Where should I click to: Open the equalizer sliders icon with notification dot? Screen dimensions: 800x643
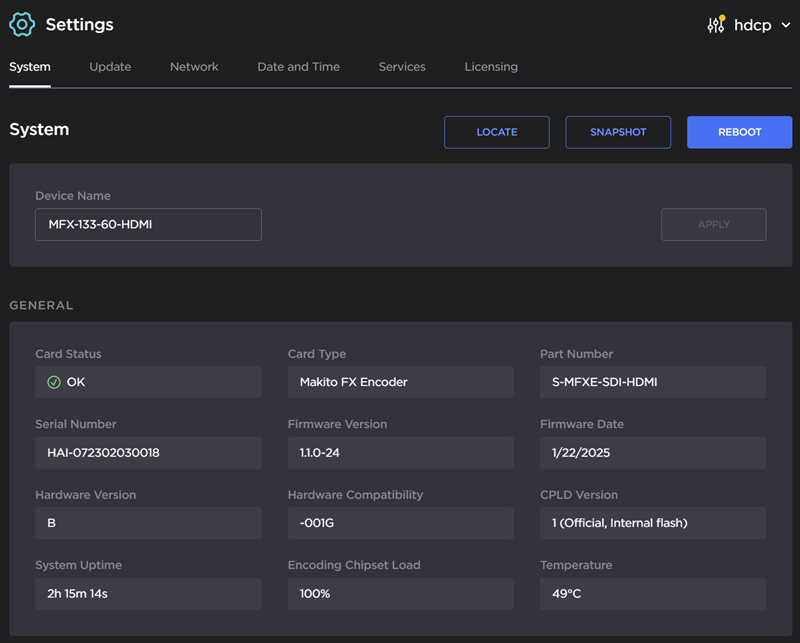pyautogui.click(x=716, y=25)
